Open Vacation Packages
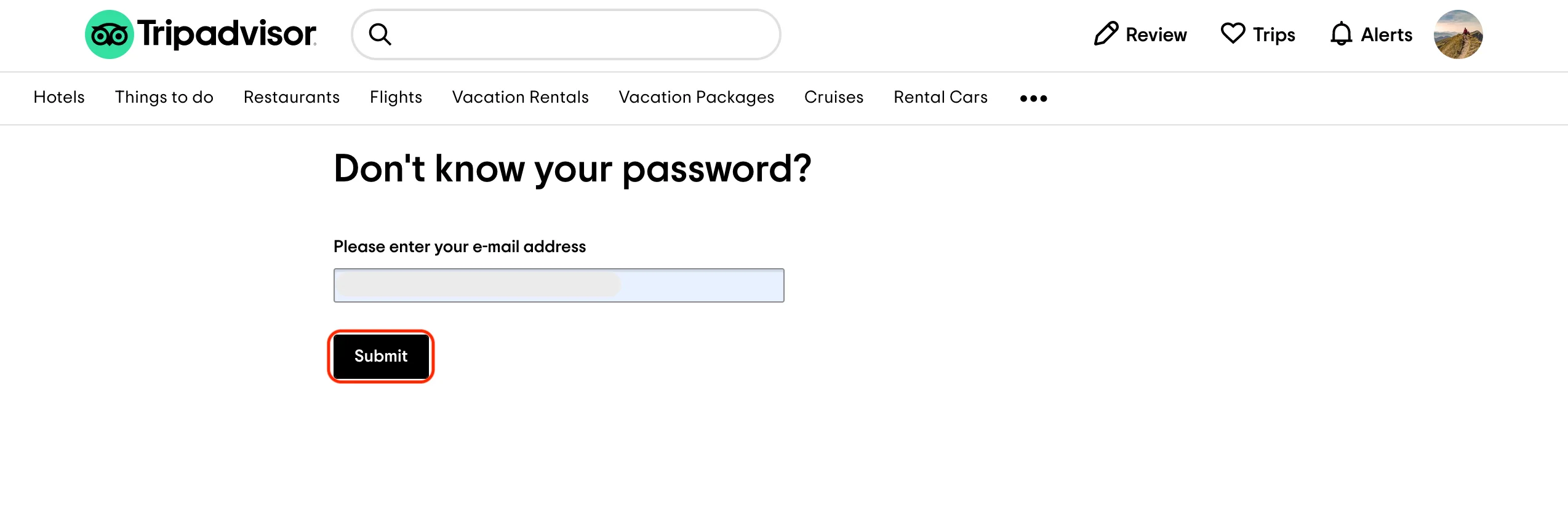This screenshot has height=508, width=1568. tap(696, 97)
